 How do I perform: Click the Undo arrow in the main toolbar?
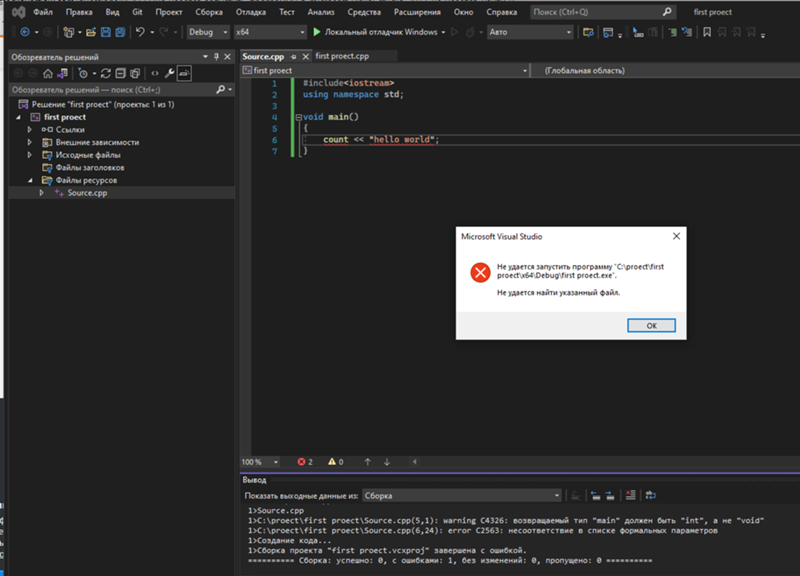point(140,33)
